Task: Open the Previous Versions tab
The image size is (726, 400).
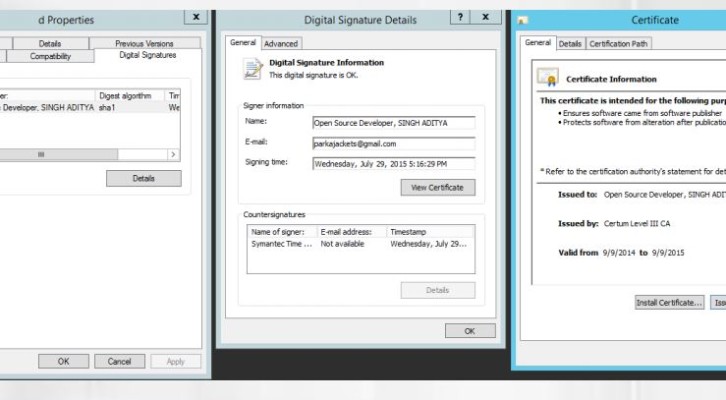Action: [143, 44]
